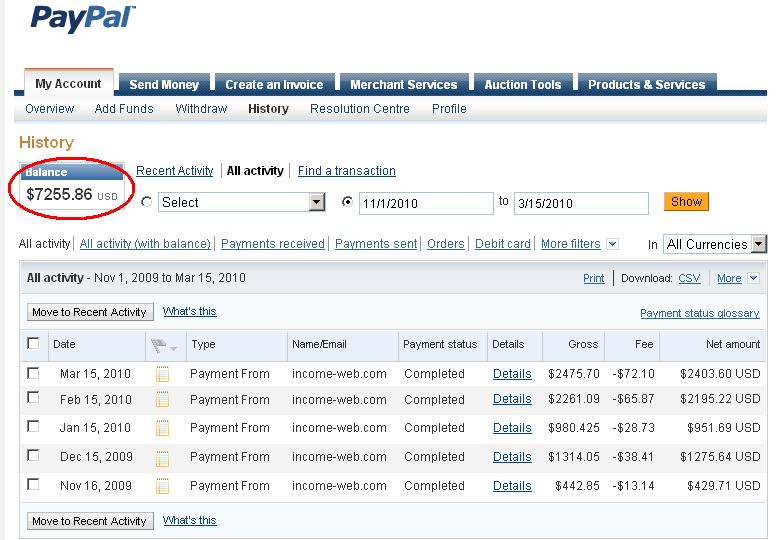Click the More link beside CSV
This screenshot has height=540, width=783.
pyautogui.click(x=729, y=278)
